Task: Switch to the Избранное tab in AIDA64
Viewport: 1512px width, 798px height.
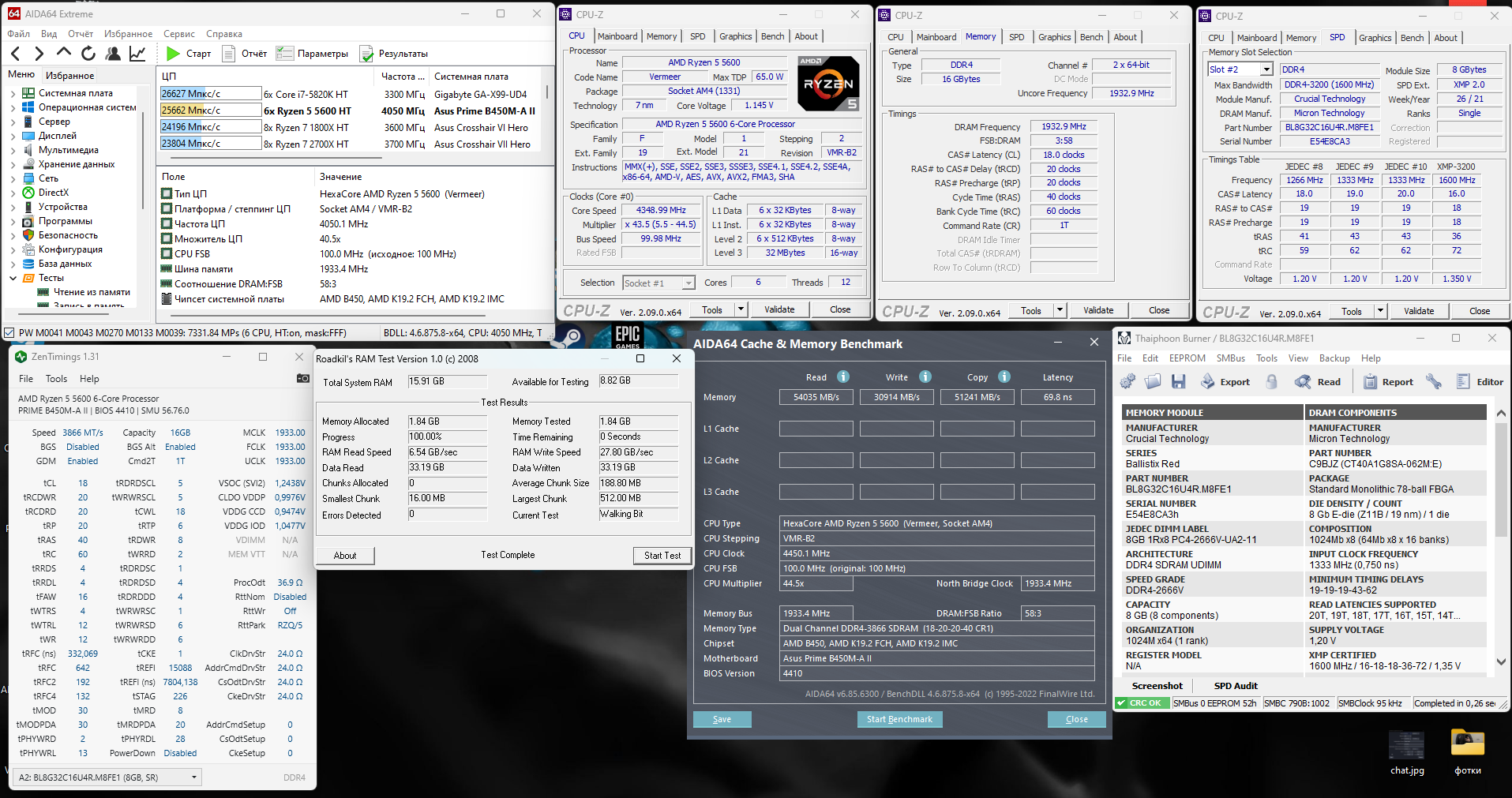Action: pyautogui.click(x=69, y=76)
